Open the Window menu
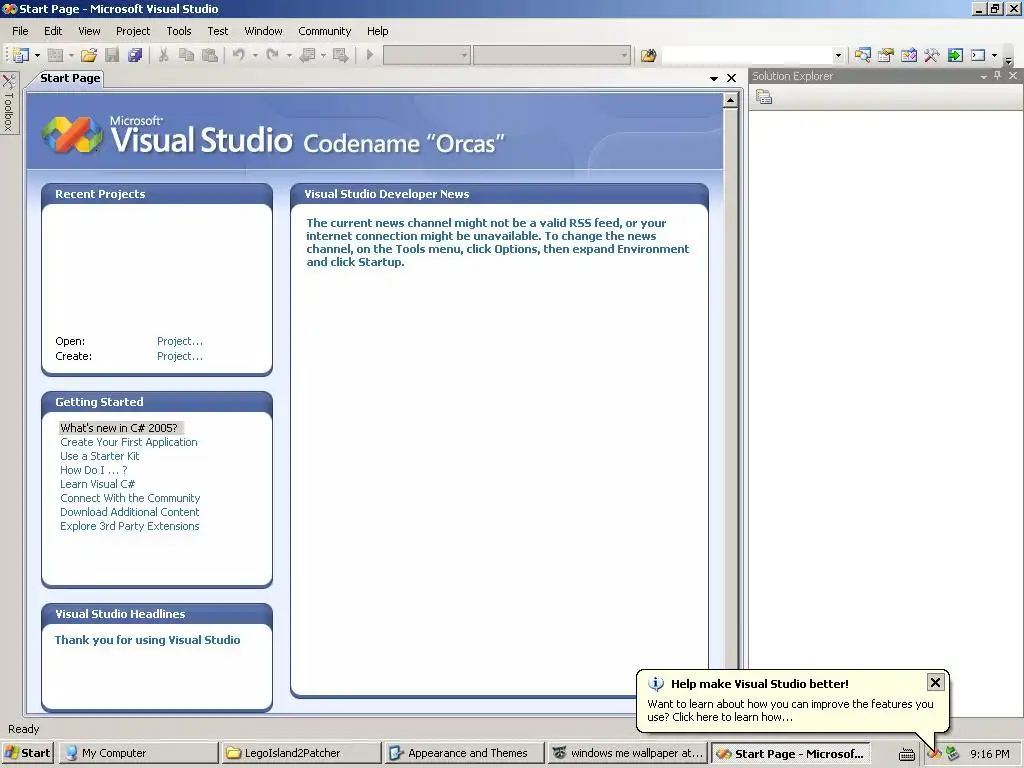 263,31
